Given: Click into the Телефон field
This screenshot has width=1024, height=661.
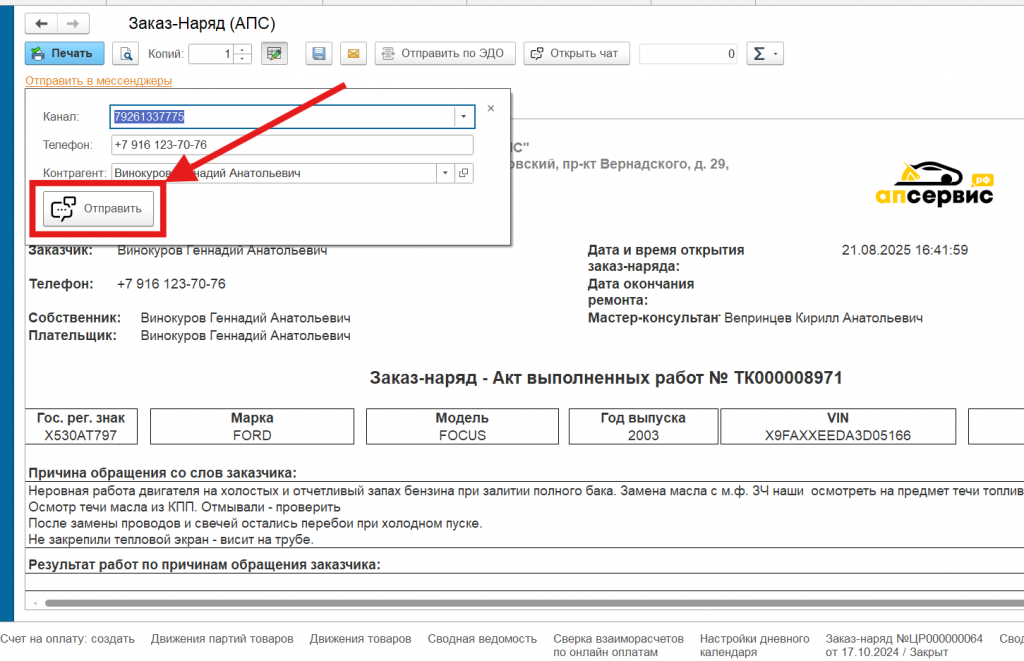Looking at the screenshot, I should tap(292, 145).
